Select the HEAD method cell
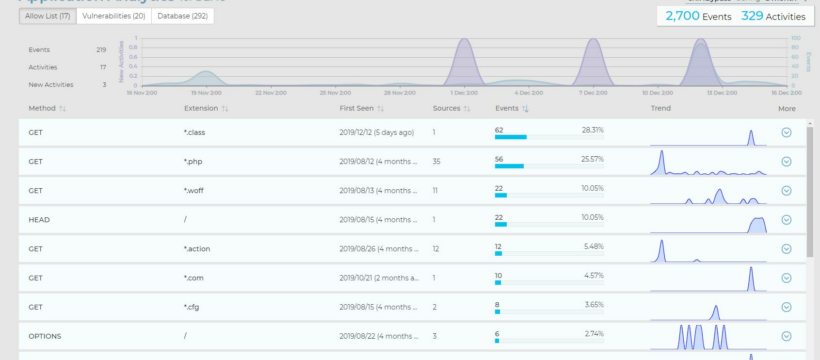Screen dimensions: 820x360 [39, 220]
